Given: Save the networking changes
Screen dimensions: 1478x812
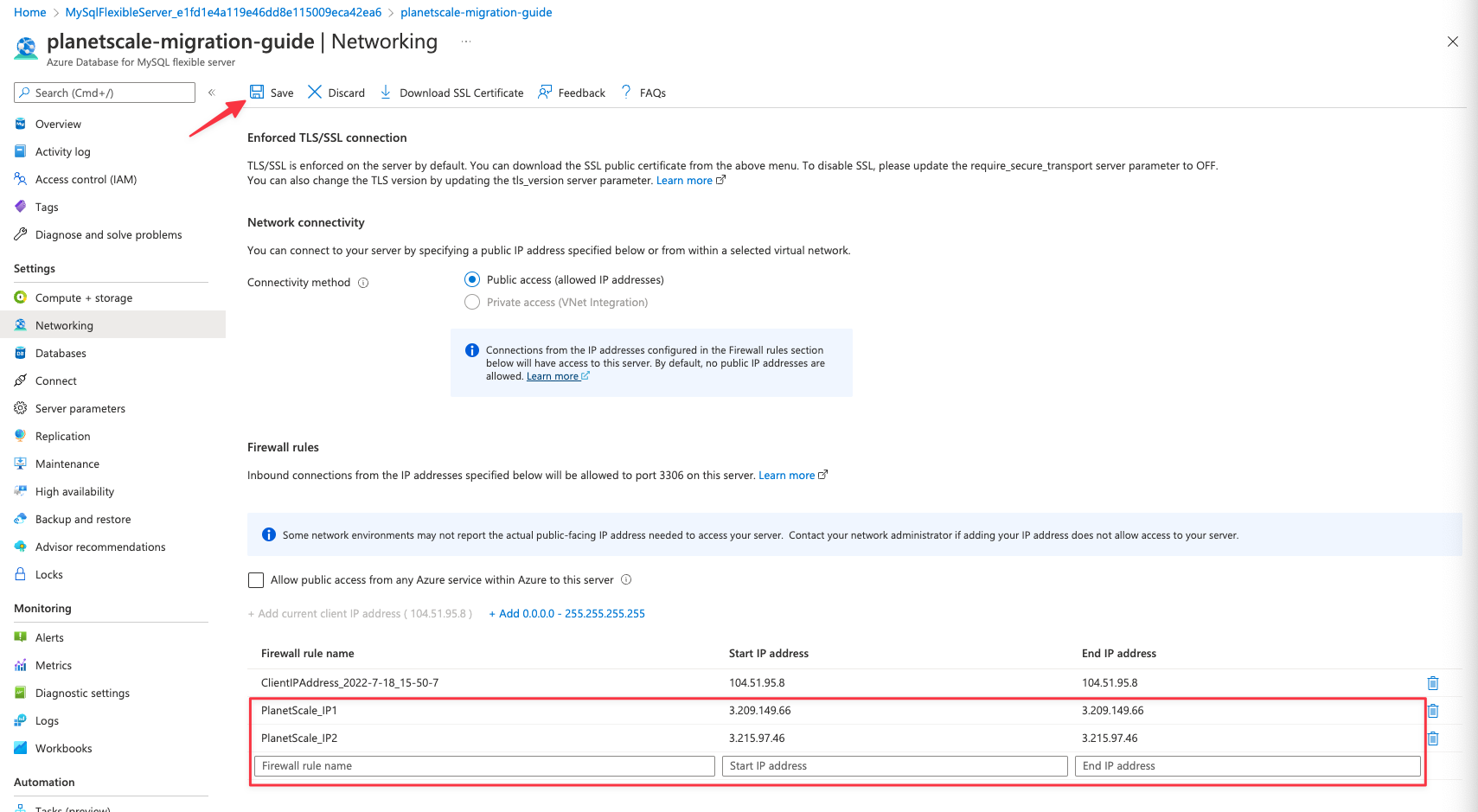Looking at the screenshot, I should click(272, 93).
